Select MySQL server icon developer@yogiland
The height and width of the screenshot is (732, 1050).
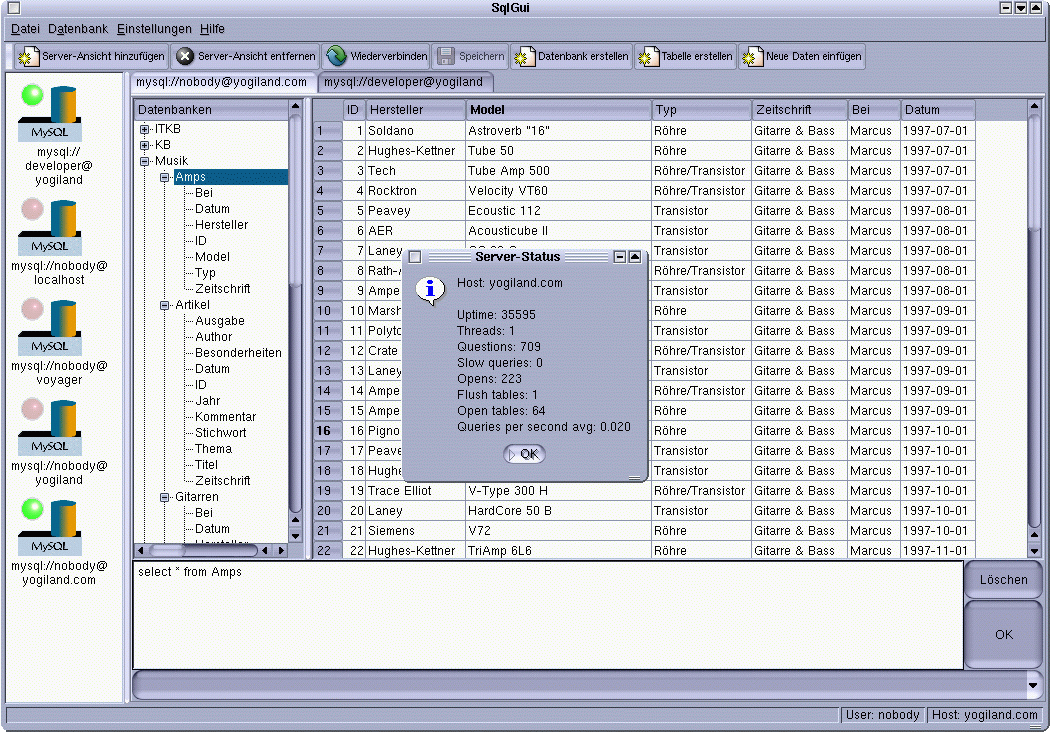click(x=51, y=113)
